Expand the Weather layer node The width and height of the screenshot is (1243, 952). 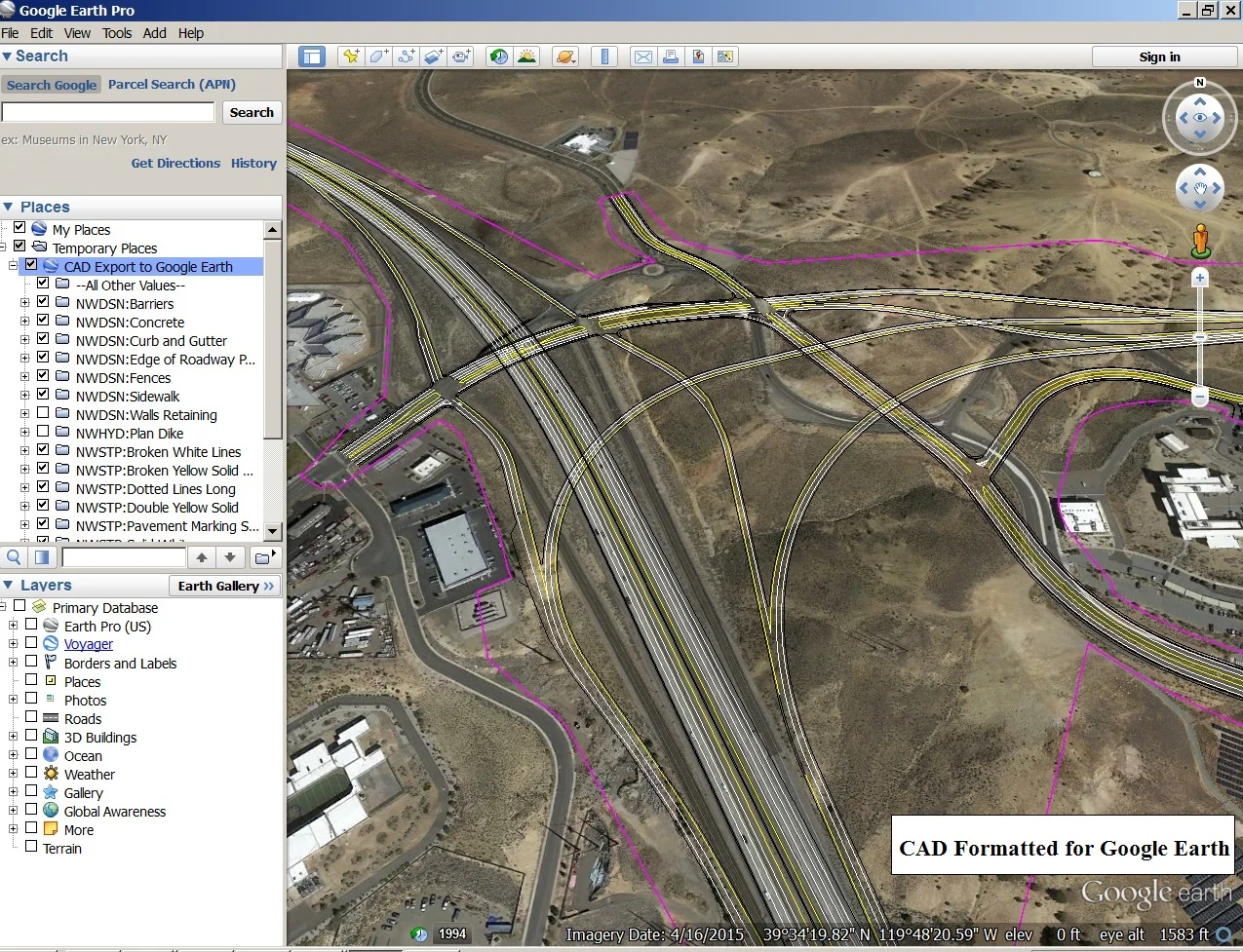(13, 774)
